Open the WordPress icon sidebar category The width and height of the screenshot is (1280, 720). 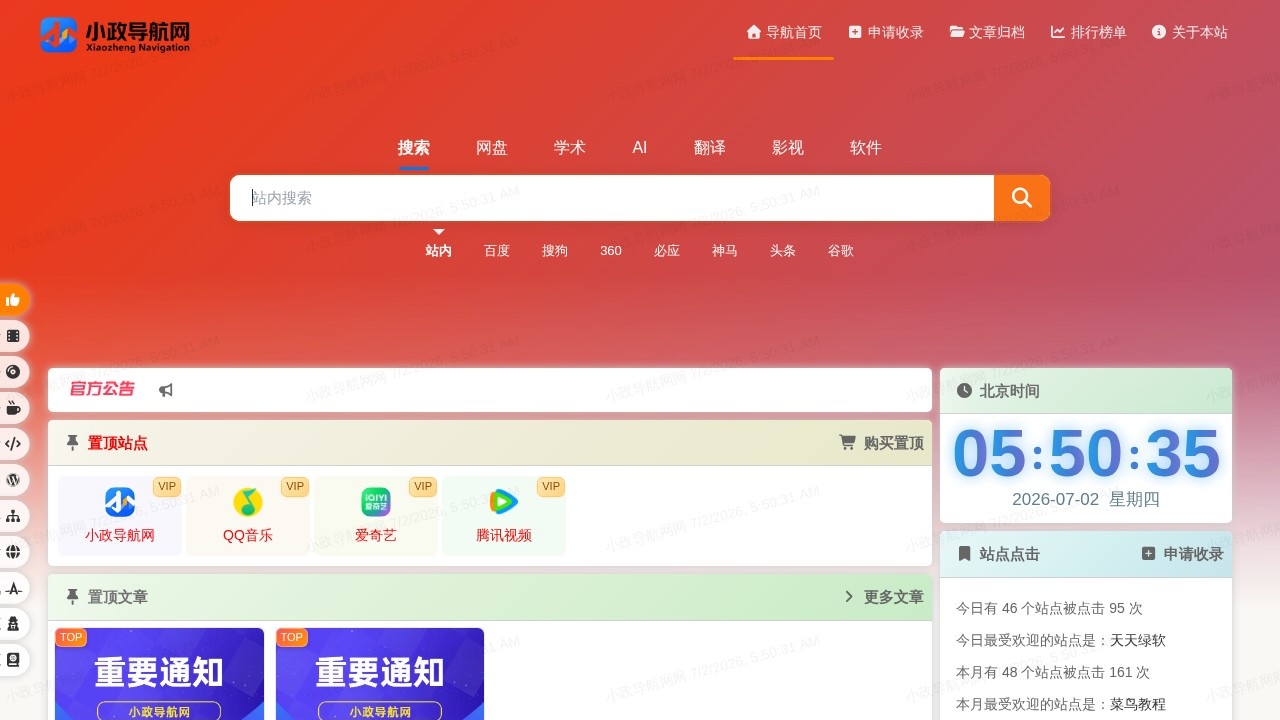[13, 480]
